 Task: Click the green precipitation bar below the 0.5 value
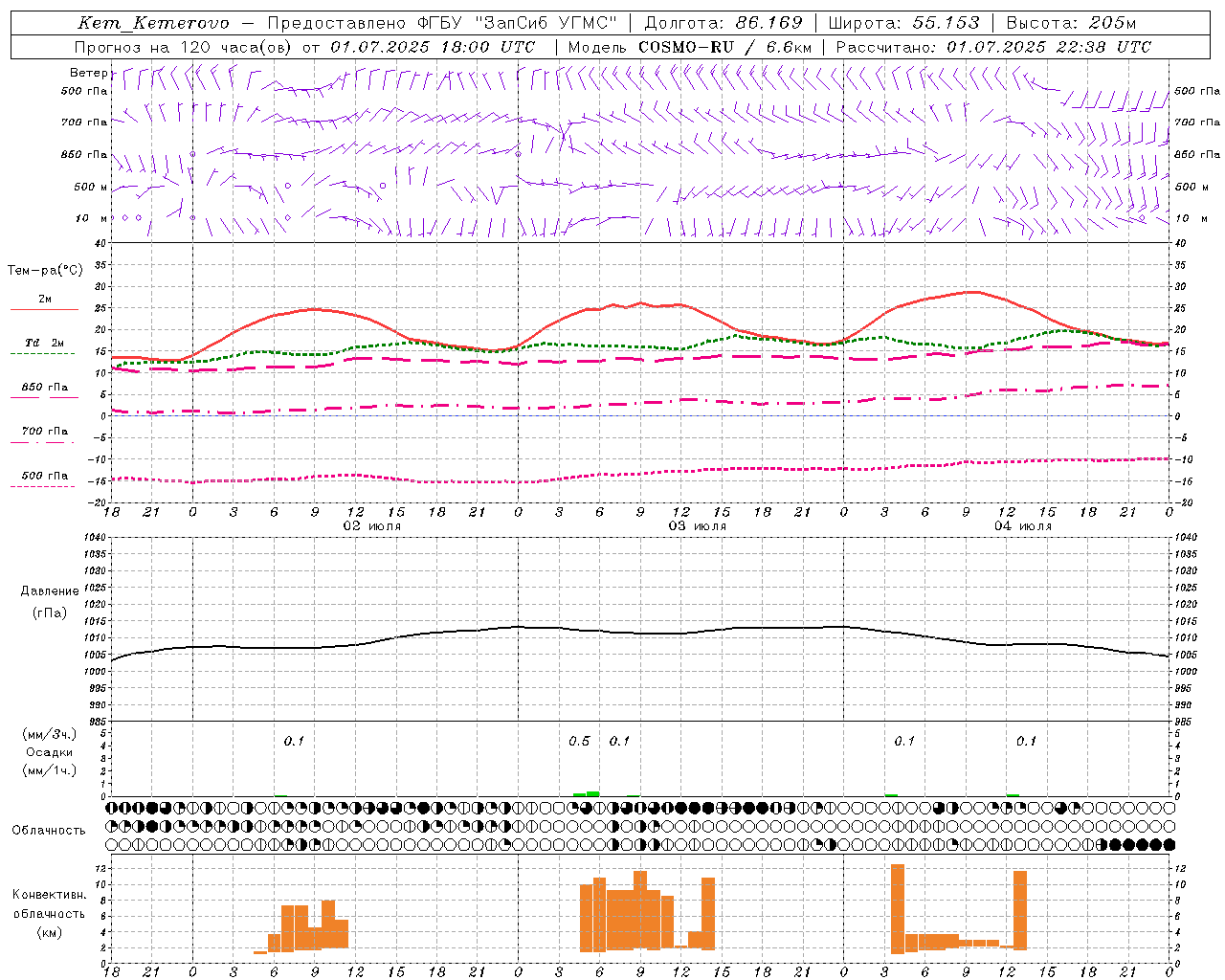coord(586,793)
